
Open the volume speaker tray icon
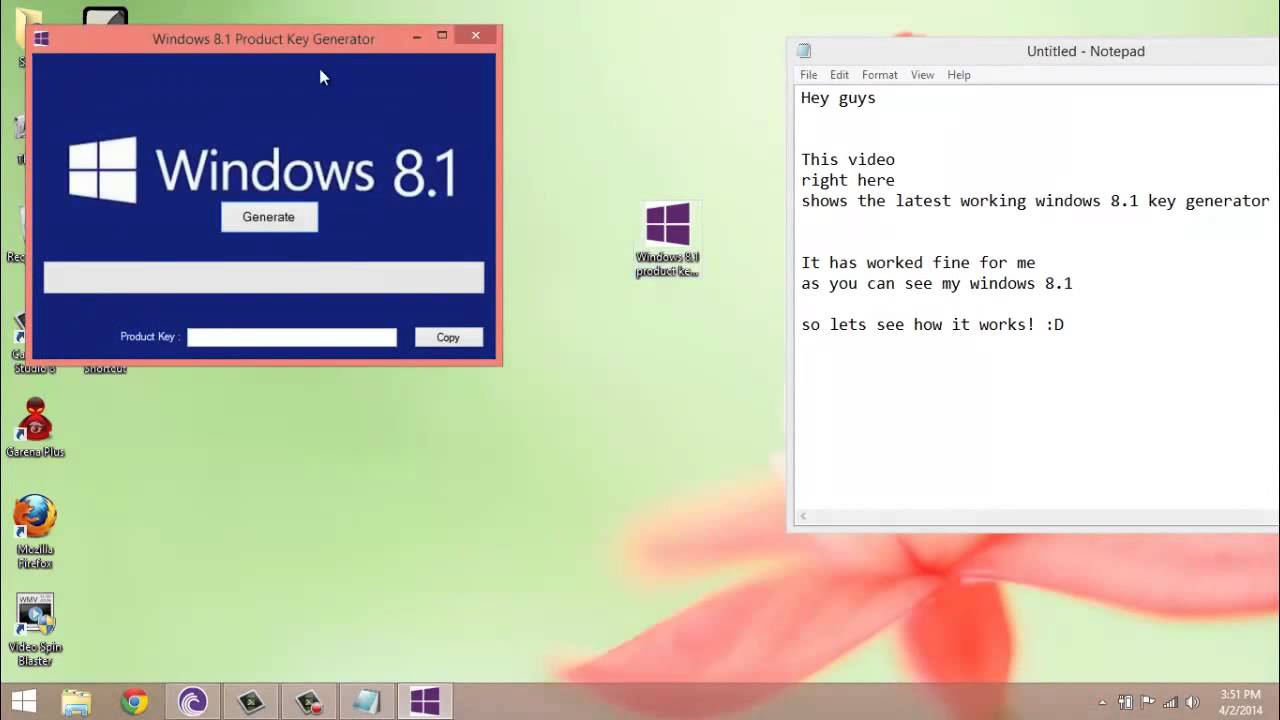click(x=1192, y=702)
